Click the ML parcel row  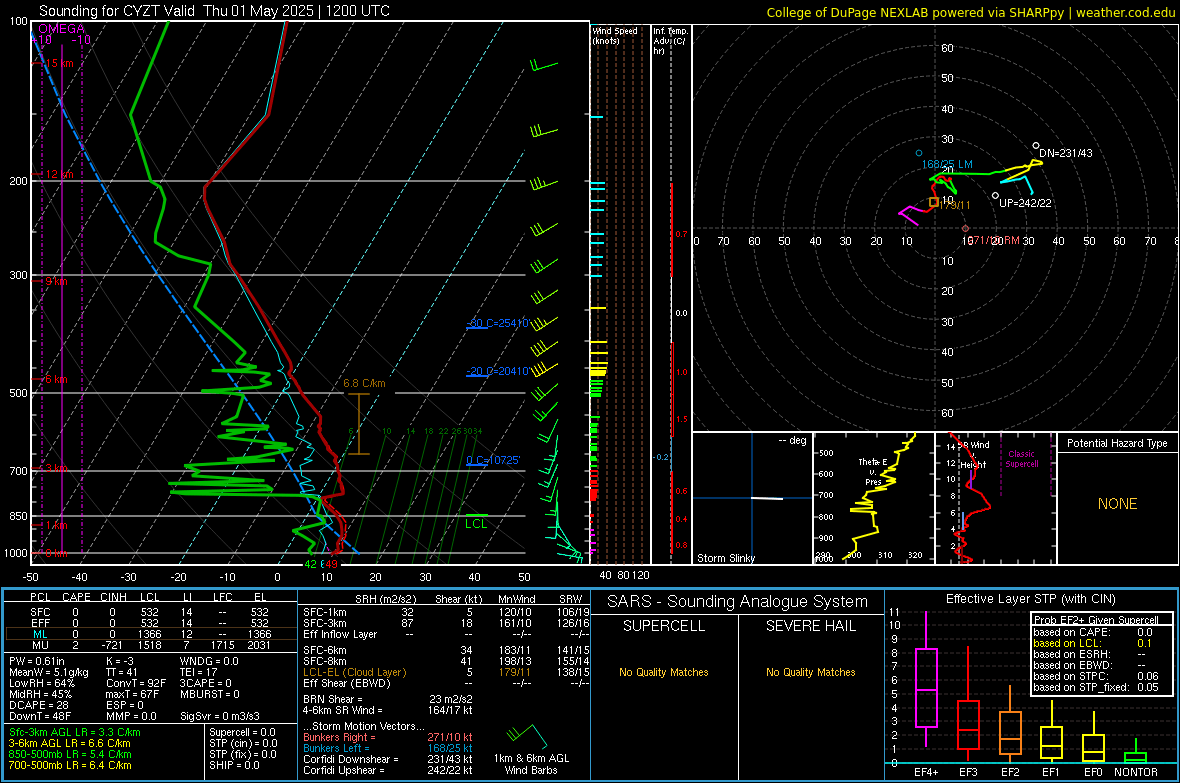151,634
